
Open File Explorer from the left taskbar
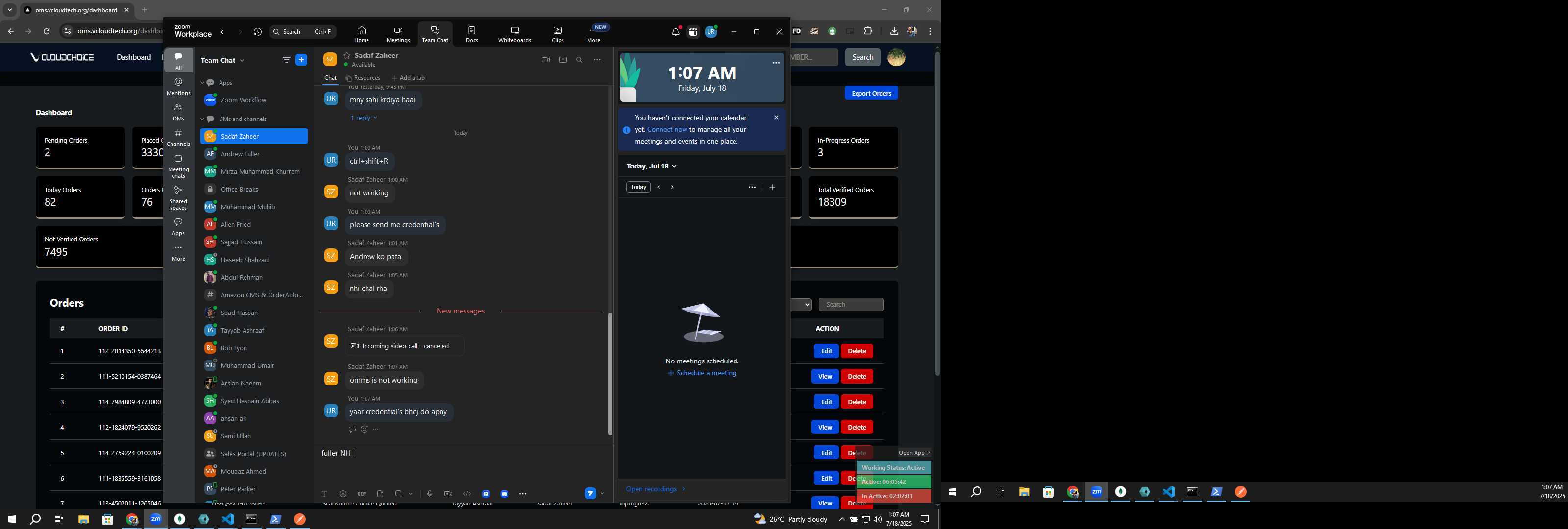83,519
